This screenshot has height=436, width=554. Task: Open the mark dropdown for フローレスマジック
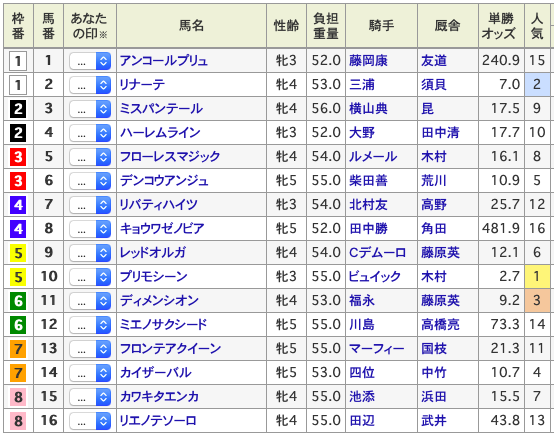[90, 157]
